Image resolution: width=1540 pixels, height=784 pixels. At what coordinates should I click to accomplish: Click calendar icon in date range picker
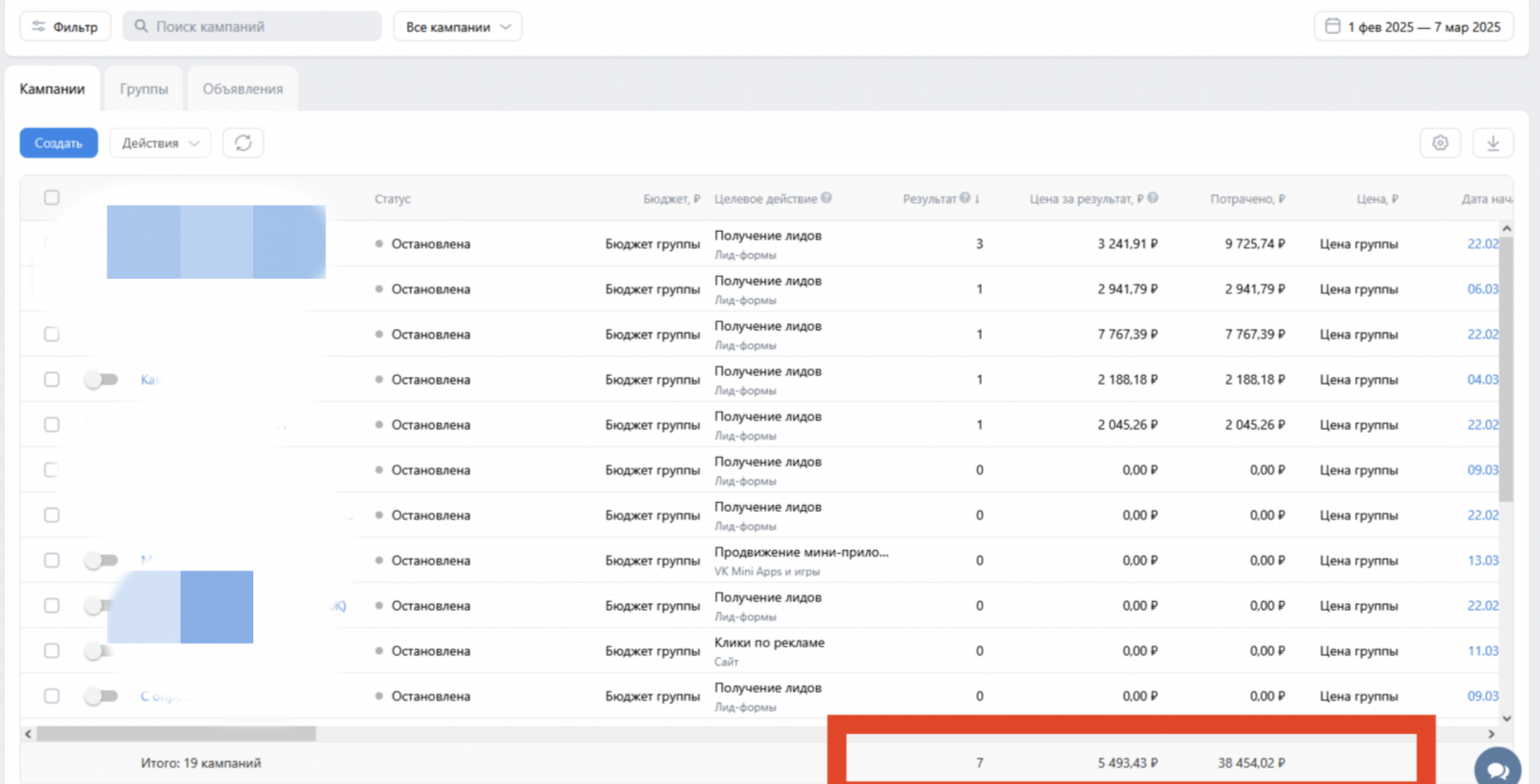click(1333, 26)
